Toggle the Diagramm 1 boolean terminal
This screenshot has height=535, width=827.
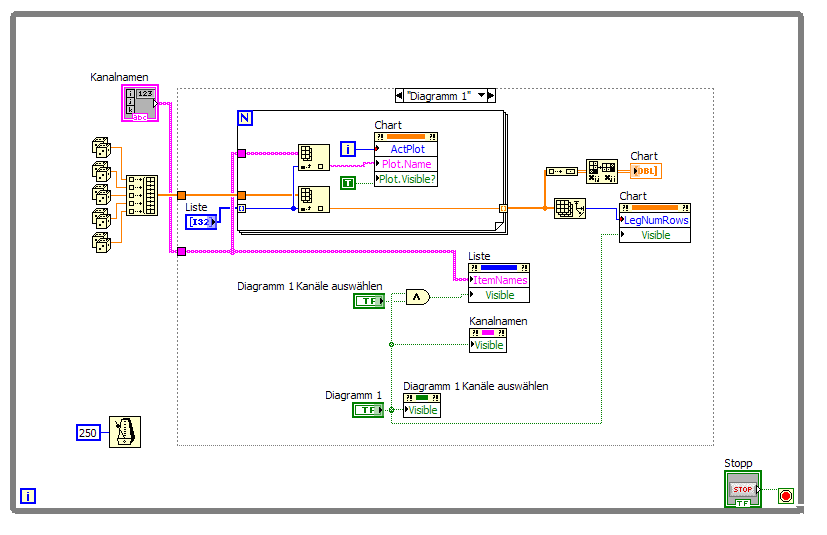[x=368, y=410]
